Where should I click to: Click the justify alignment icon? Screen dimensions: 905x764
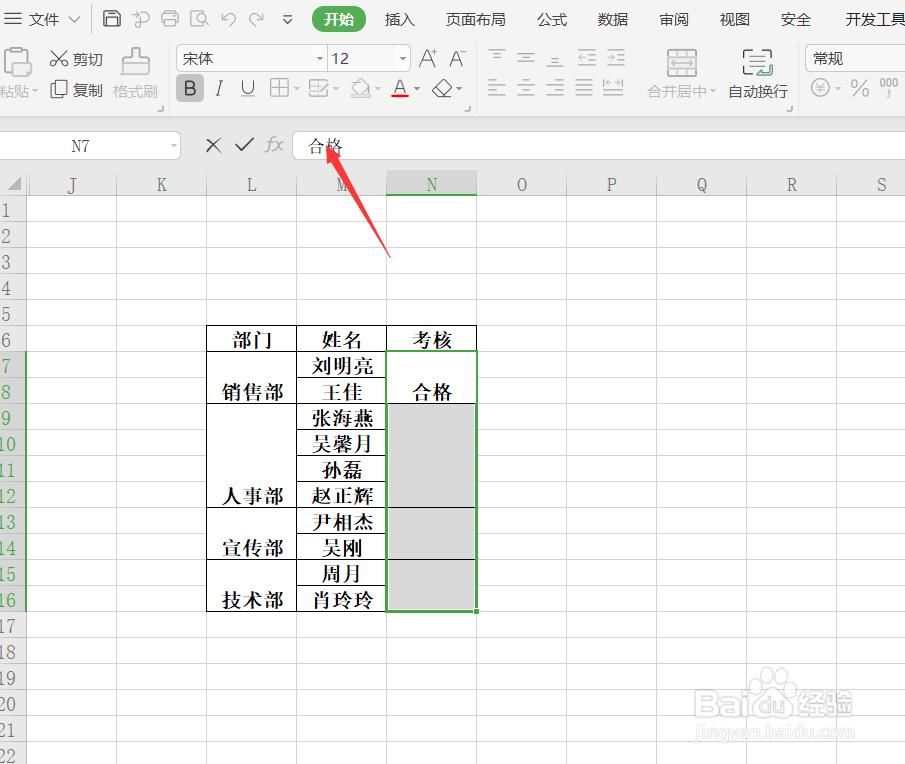584,88
